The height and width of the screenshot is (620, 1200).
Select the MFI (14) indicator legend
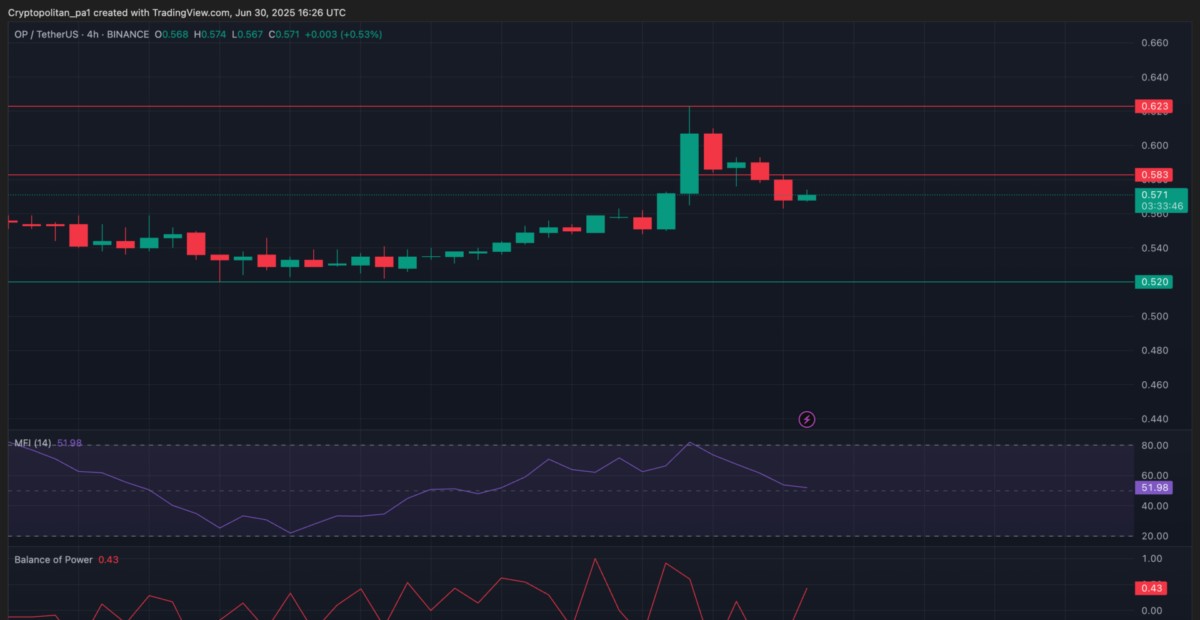coord(33,443)
